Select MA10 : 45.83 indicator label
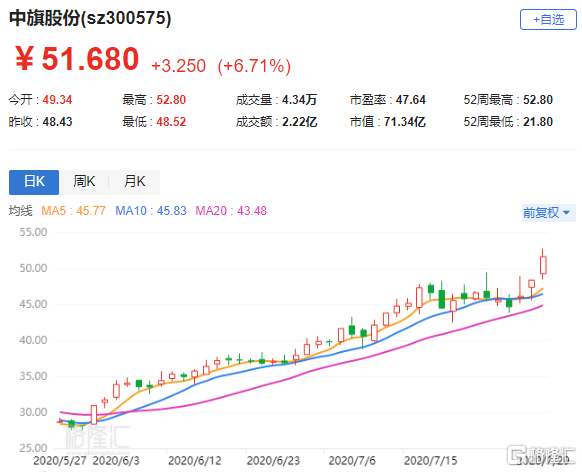The height and width of the screenshot is (472, 582). point(151,211)
